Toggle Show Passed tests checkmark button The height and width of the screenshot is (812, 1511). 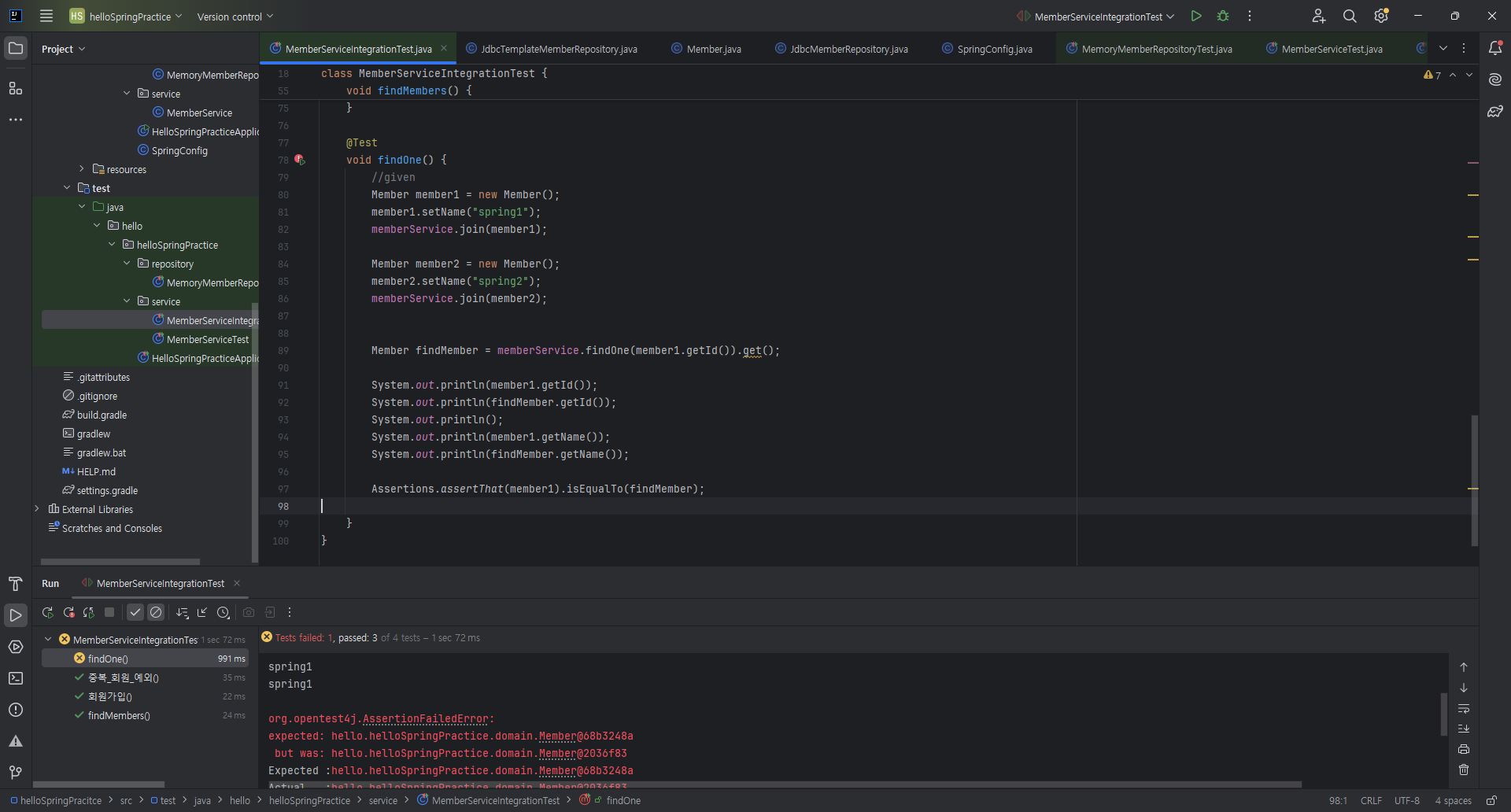click(x=135, y=612)
